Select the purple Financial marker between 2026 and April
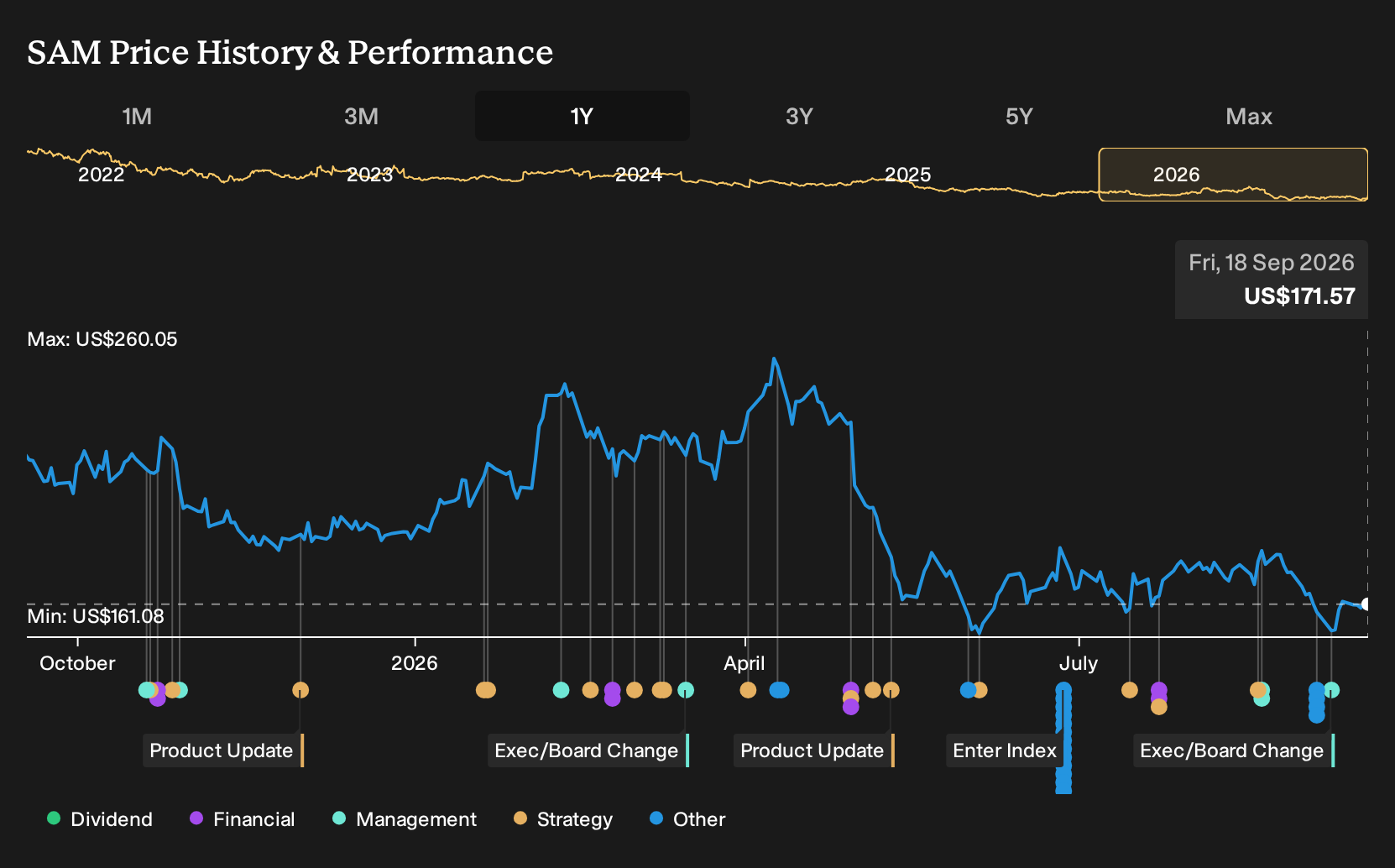 [612, 694]
